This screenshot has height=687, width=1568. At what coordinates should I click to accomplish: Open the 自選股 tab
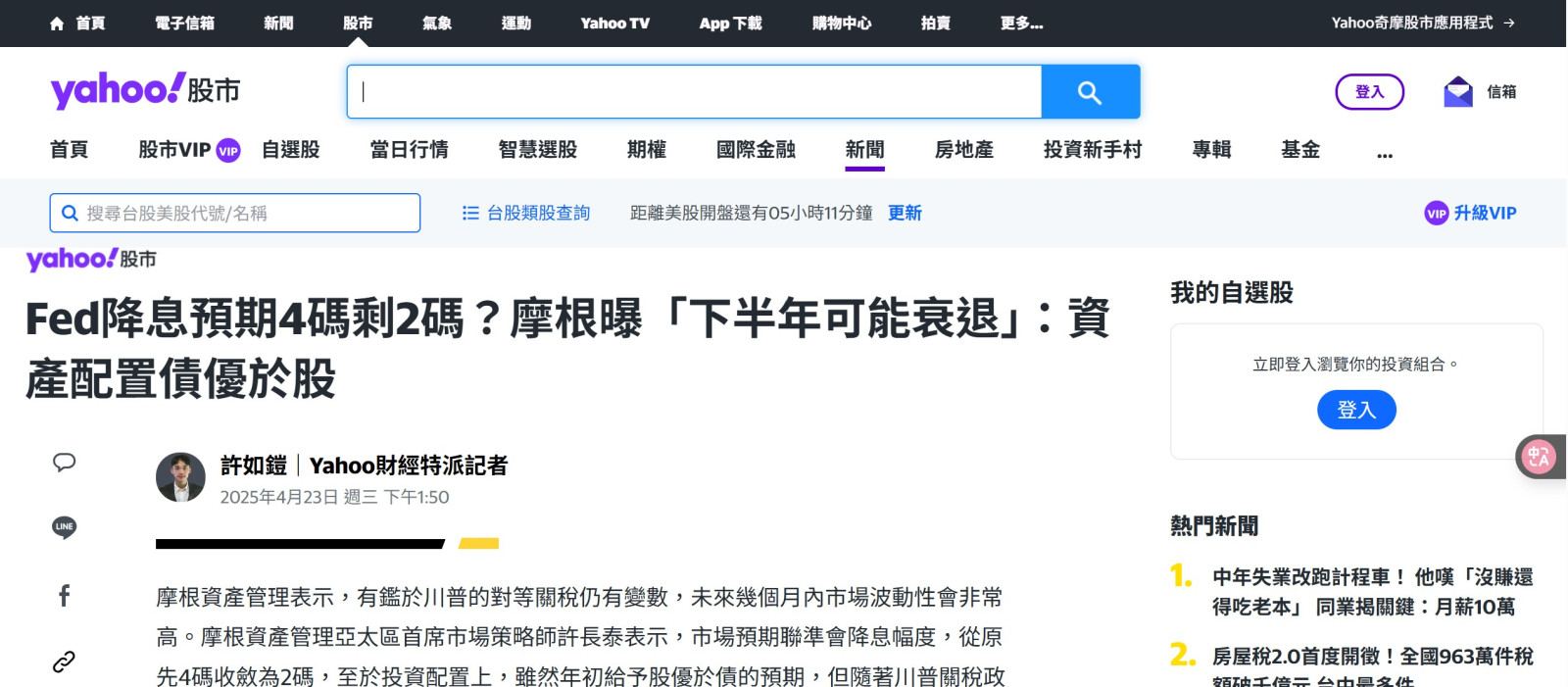[291, 150]
